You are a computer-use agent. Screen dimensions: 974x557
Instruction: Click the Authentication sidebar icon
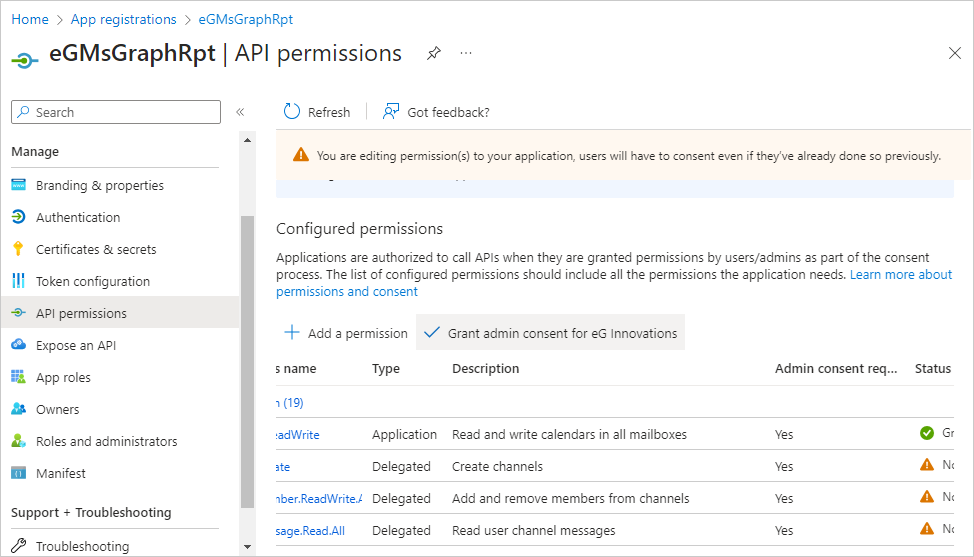[x=19, y=217]
